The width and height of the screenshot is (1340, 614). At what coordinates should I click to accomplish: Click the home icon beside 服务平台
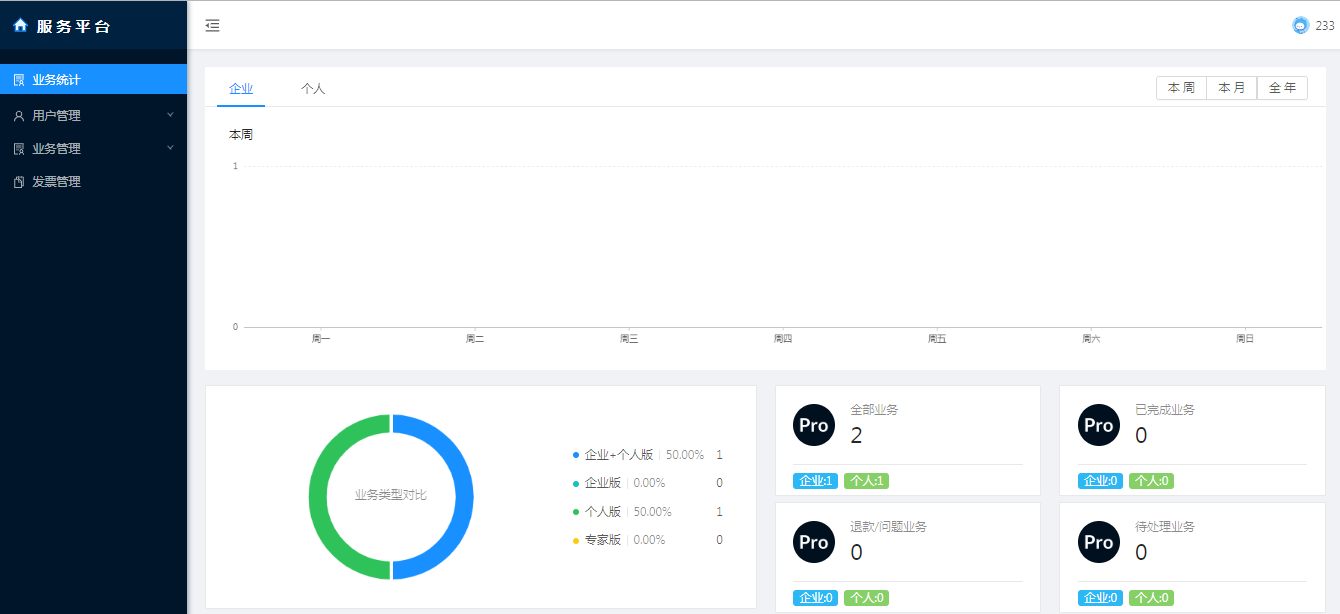20,26
